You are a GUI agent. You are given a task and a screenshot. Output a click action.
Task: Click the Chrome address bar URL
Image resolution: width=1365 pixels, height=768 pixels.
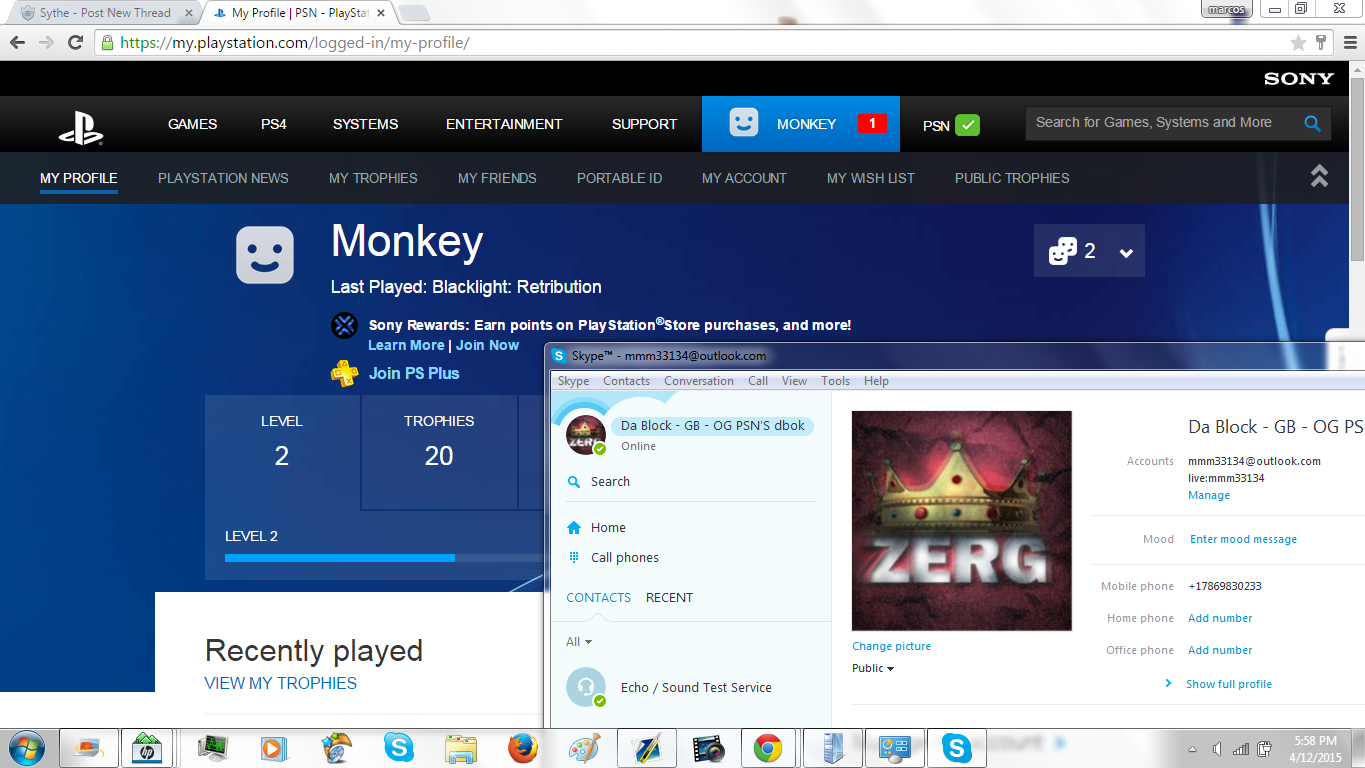(295, 43)
